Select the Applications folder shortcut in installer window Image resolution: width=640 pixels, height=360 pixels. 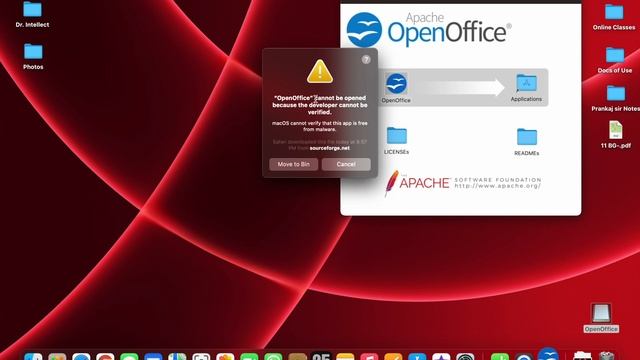(x=526, y=83)
